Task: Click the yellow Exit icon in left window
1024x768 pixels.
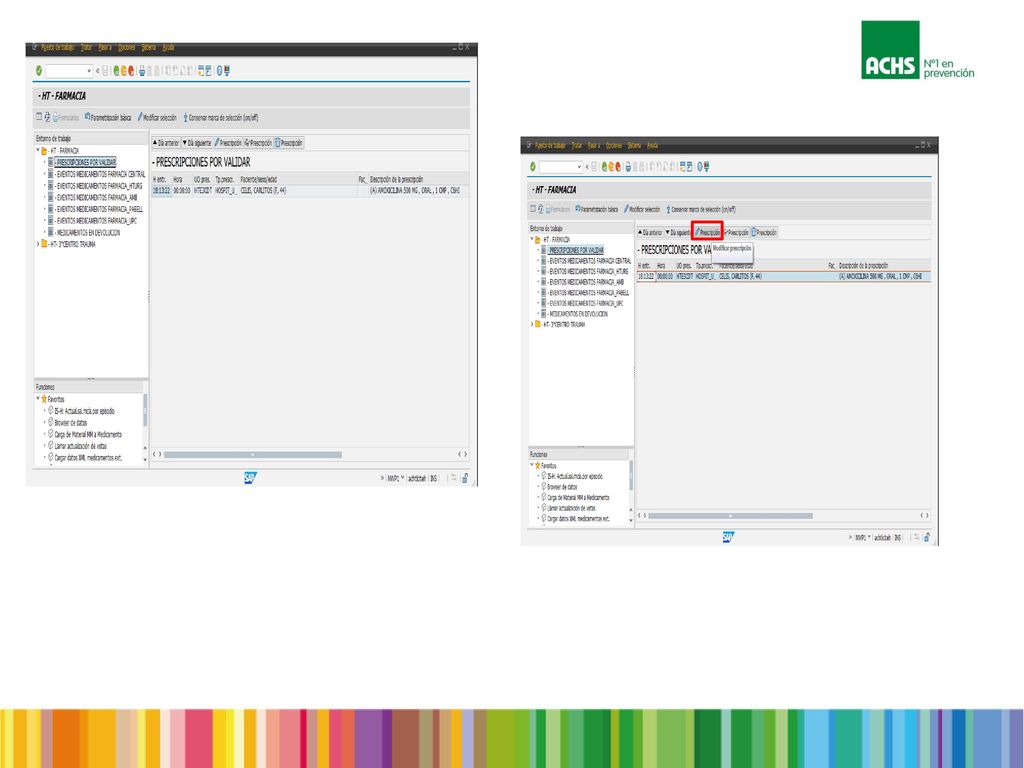Action: coord(124,71)
